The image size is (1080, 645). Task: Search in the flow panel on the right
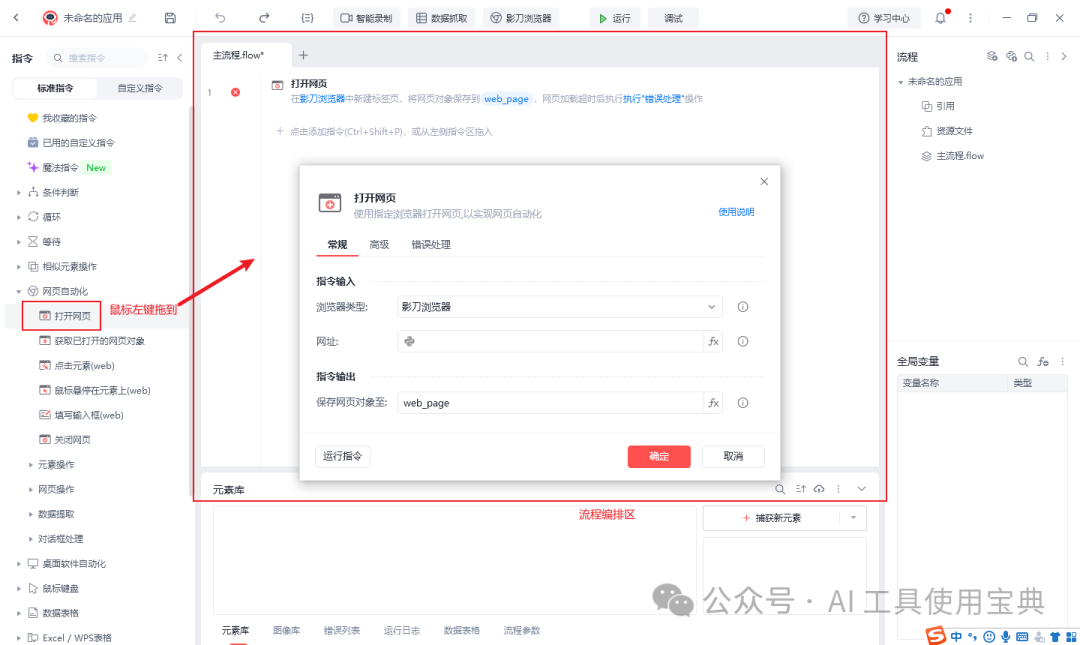[x=1029, y=57]
